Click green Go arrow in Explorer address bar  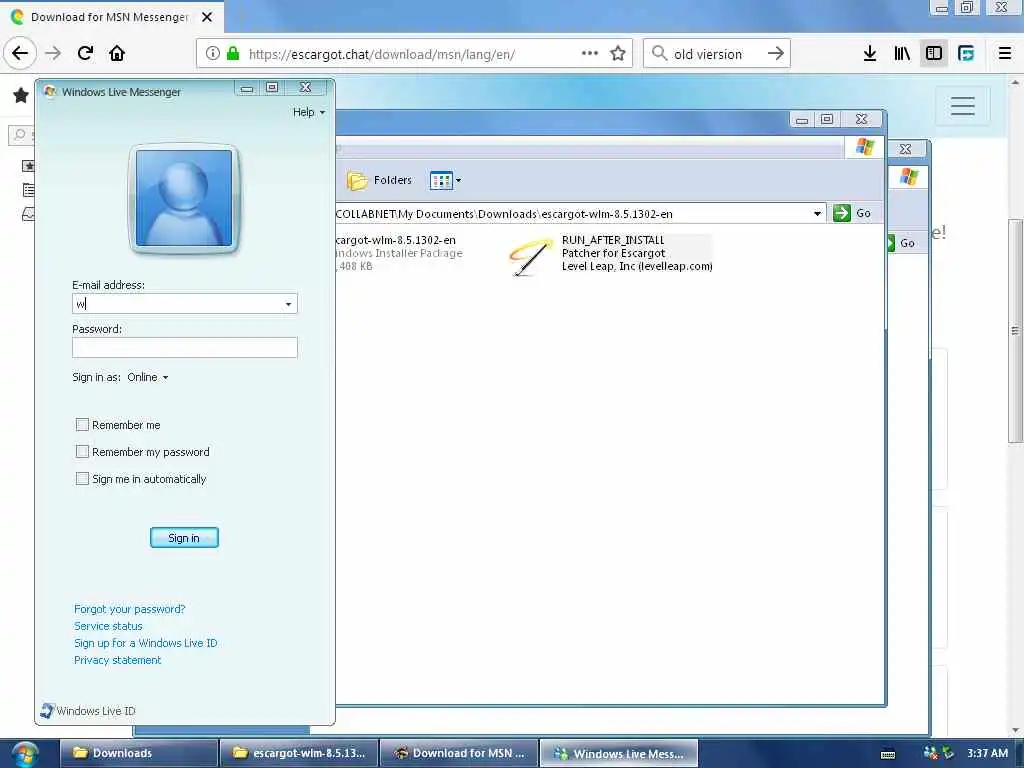[842, 214]
